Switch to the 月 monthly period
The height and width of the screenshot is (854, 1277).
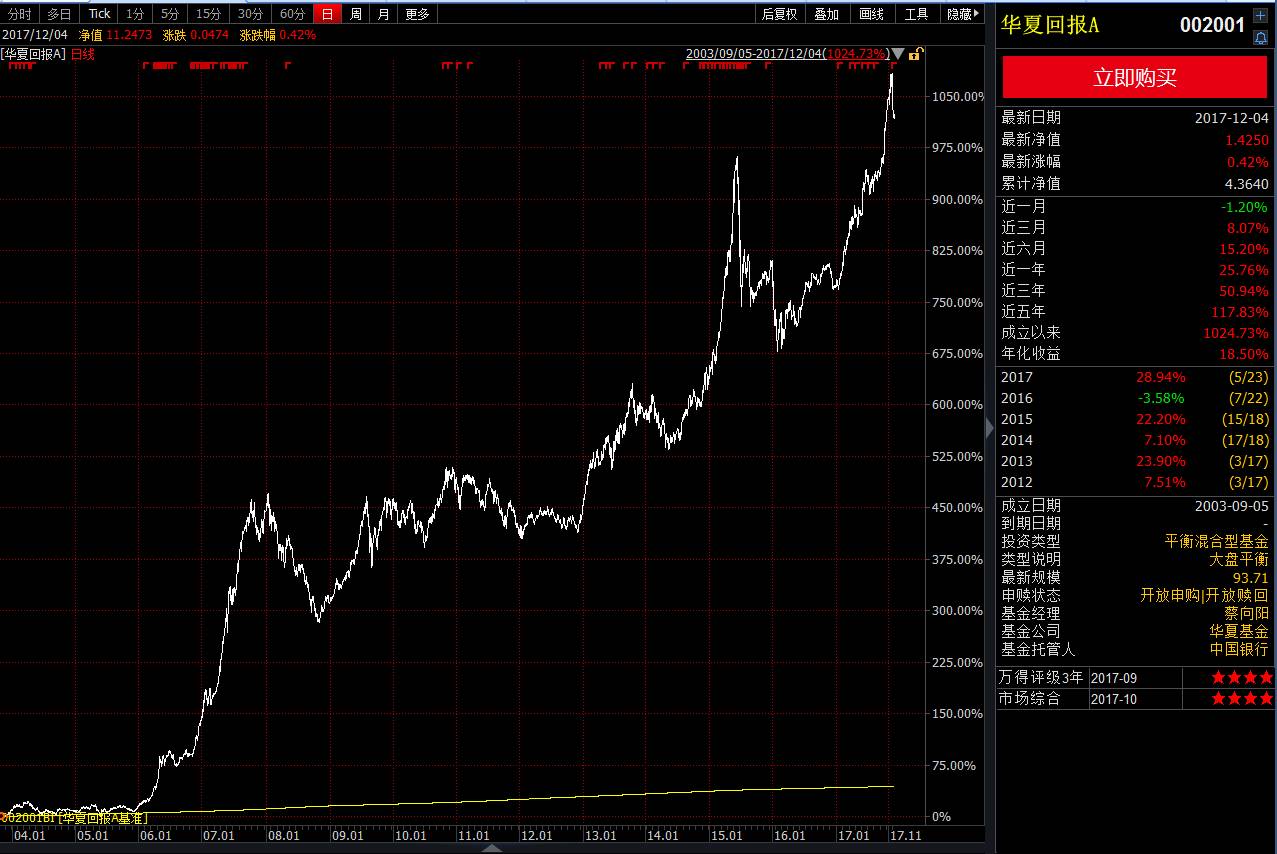tap(384, 14)
